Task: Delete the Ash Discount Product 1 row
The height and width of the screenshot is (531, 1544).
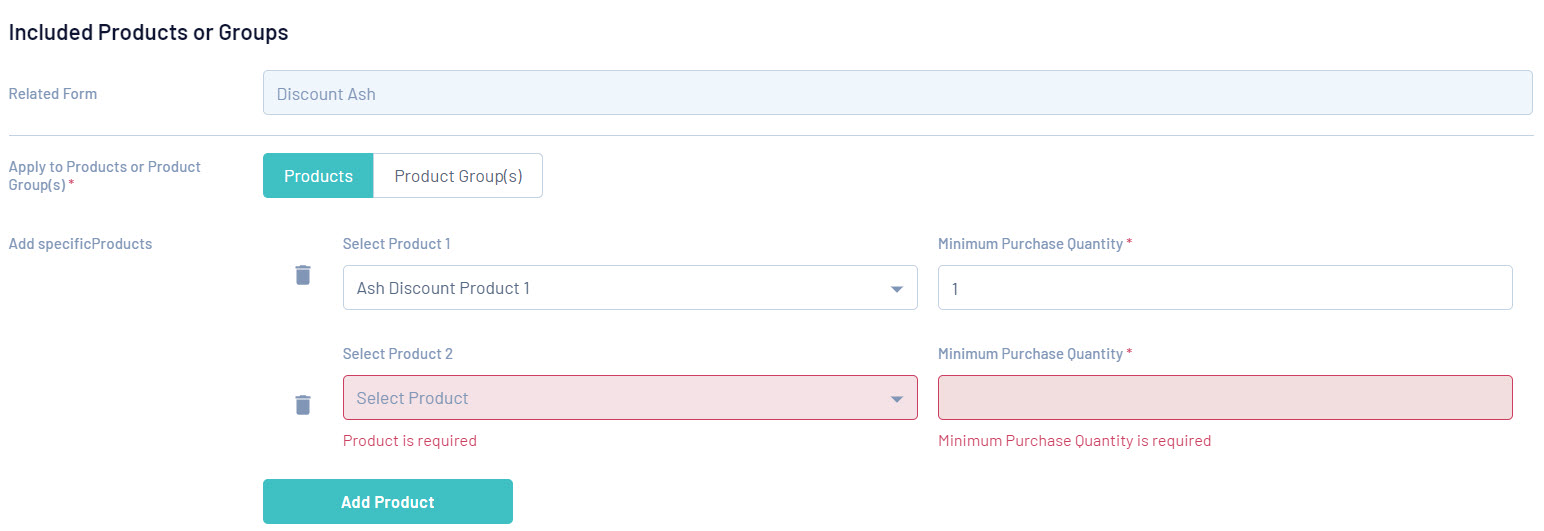Action: point(303,275)
